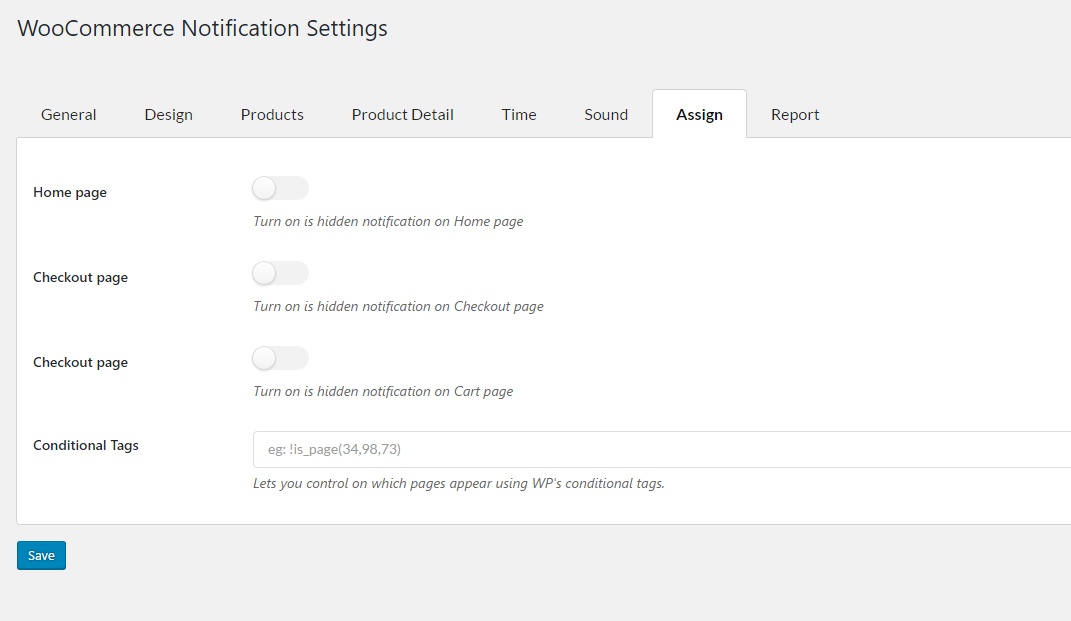Click the Conditional Tags label
This screenshot has width=1071, height=621.
[85, 445]
